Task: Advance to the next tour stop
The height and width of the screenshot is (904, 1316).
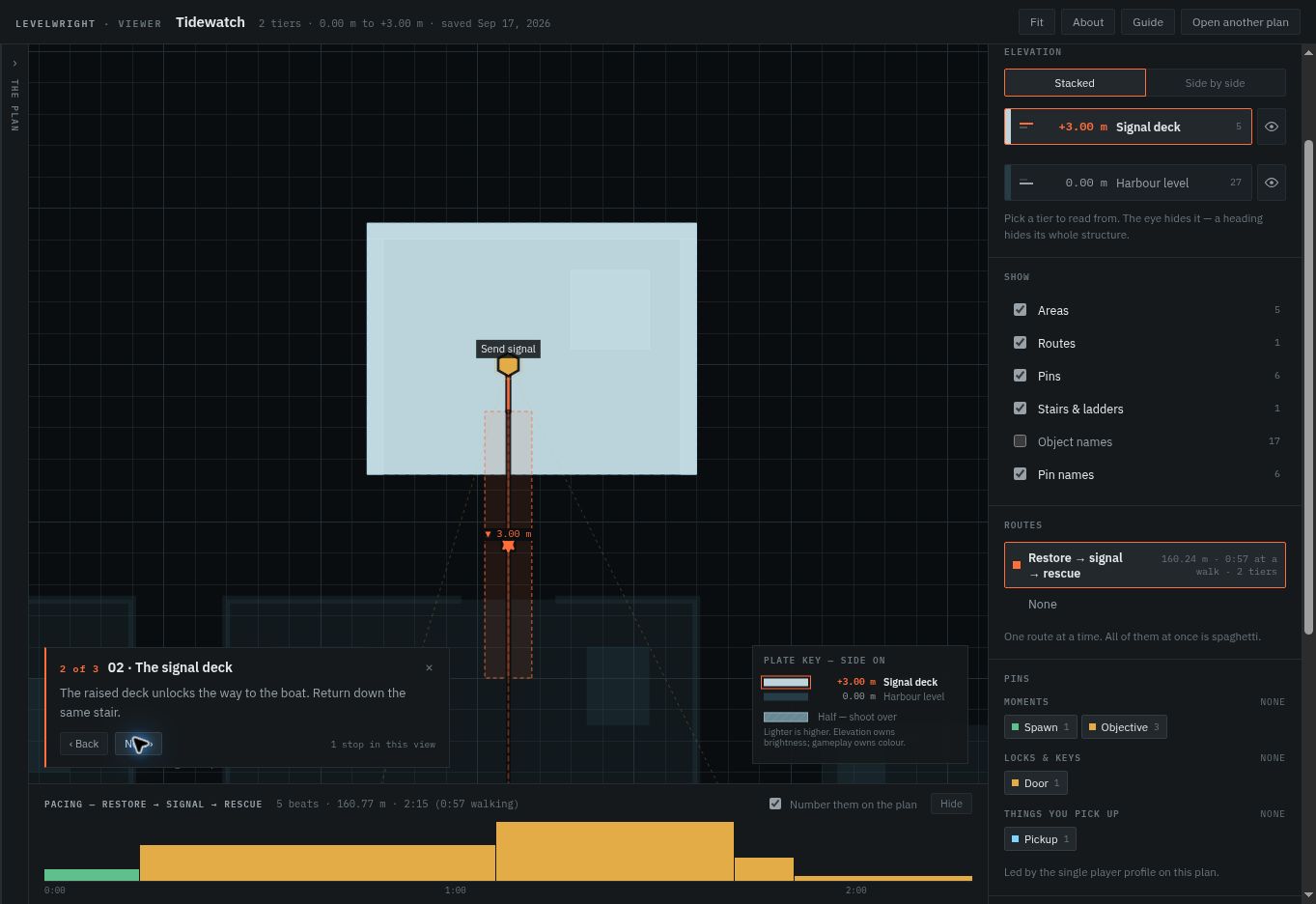Action: click(138, 744)
